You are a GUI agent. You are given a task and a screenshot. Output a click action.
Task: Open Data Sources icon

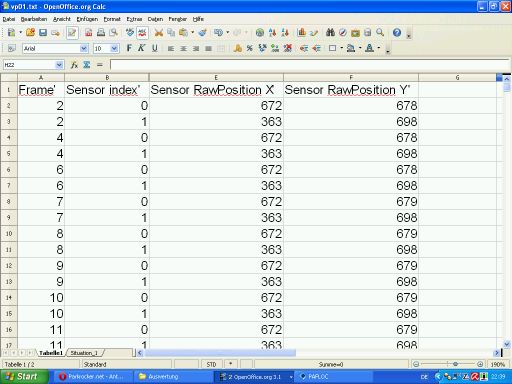[368, 32]
